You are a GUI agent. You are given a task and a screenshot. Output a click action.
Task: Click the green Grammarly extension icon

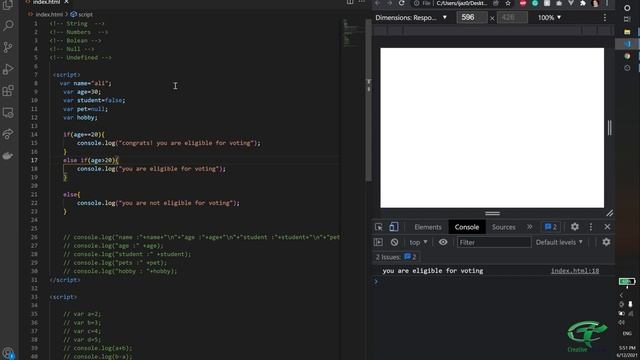pyautogui.click(x=535, y=3)
